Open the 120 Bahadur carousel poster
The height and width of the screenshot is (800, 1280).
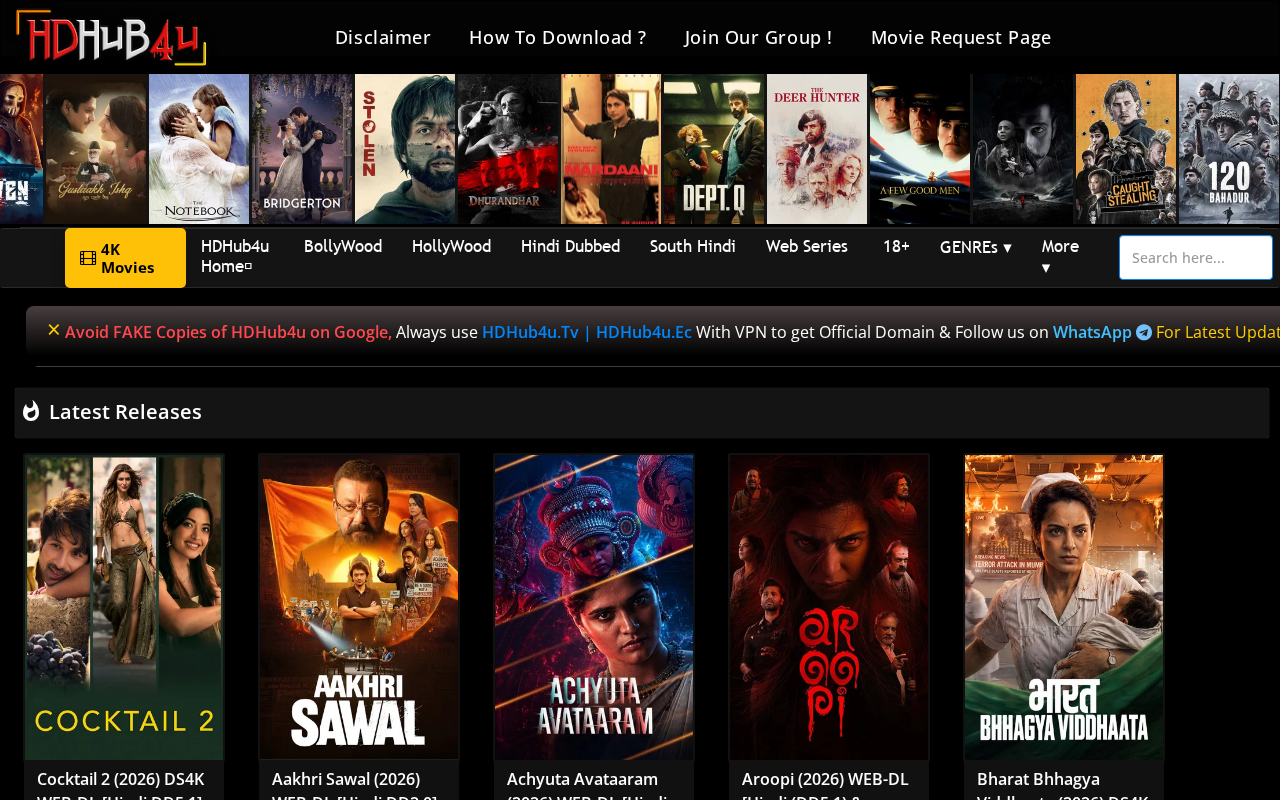(1229, 149)
